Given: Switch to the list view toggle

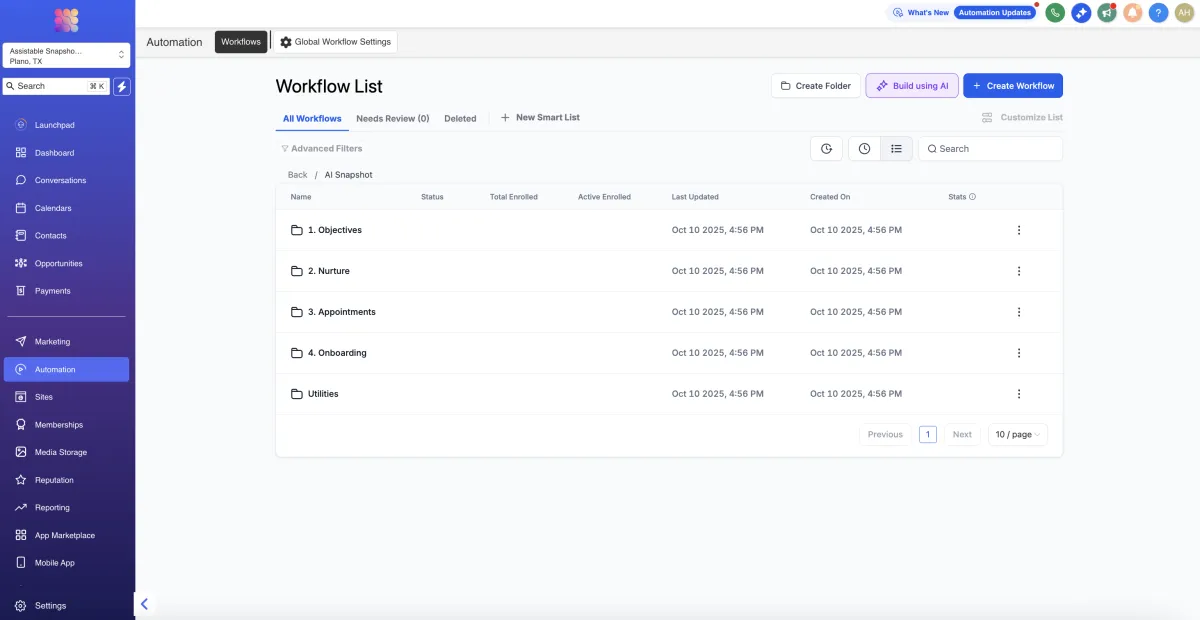Looking at the screenshot, I should click(x=896, y=149).
